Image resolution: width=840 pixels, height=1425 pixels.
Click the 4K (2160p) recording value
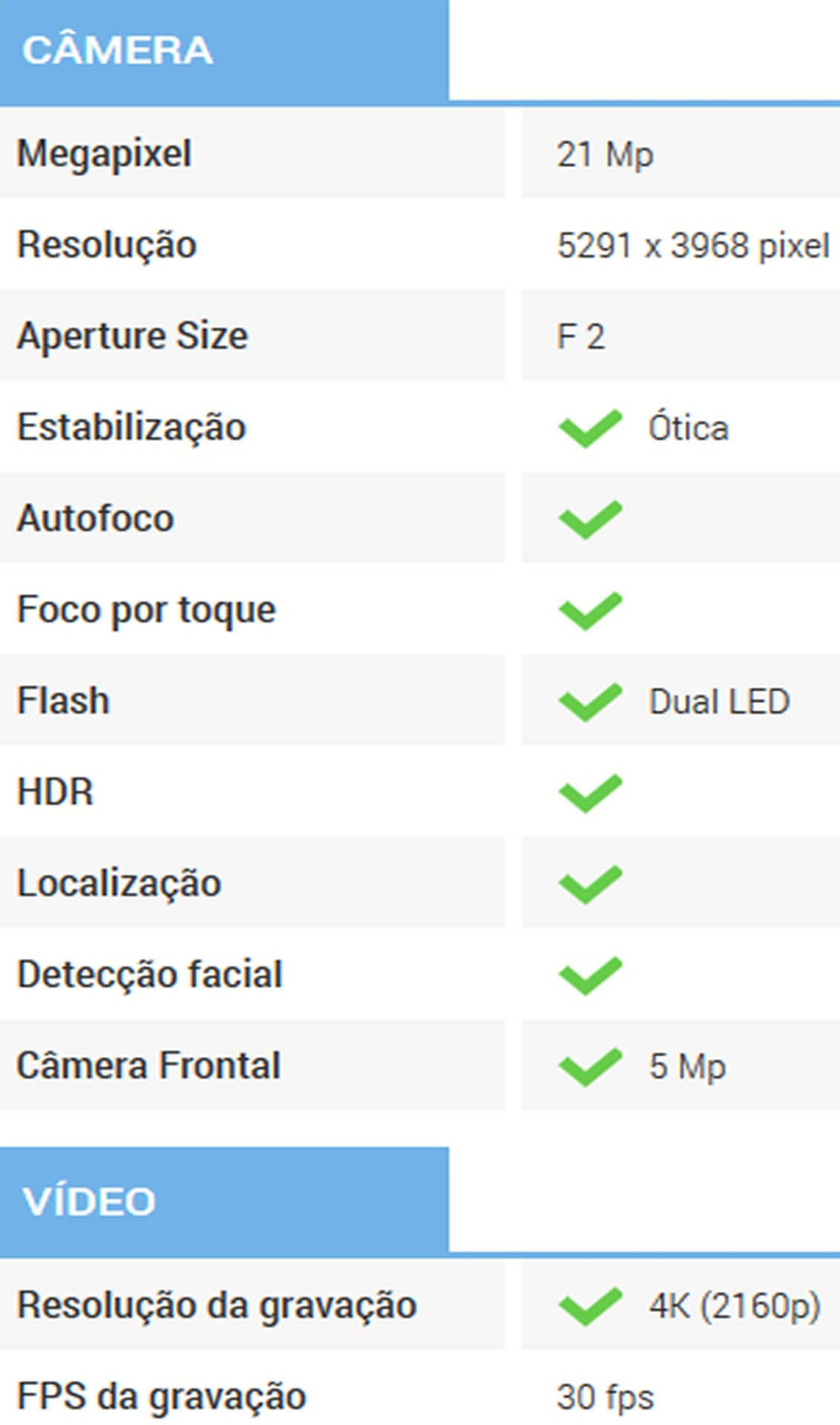[734, 1306]
